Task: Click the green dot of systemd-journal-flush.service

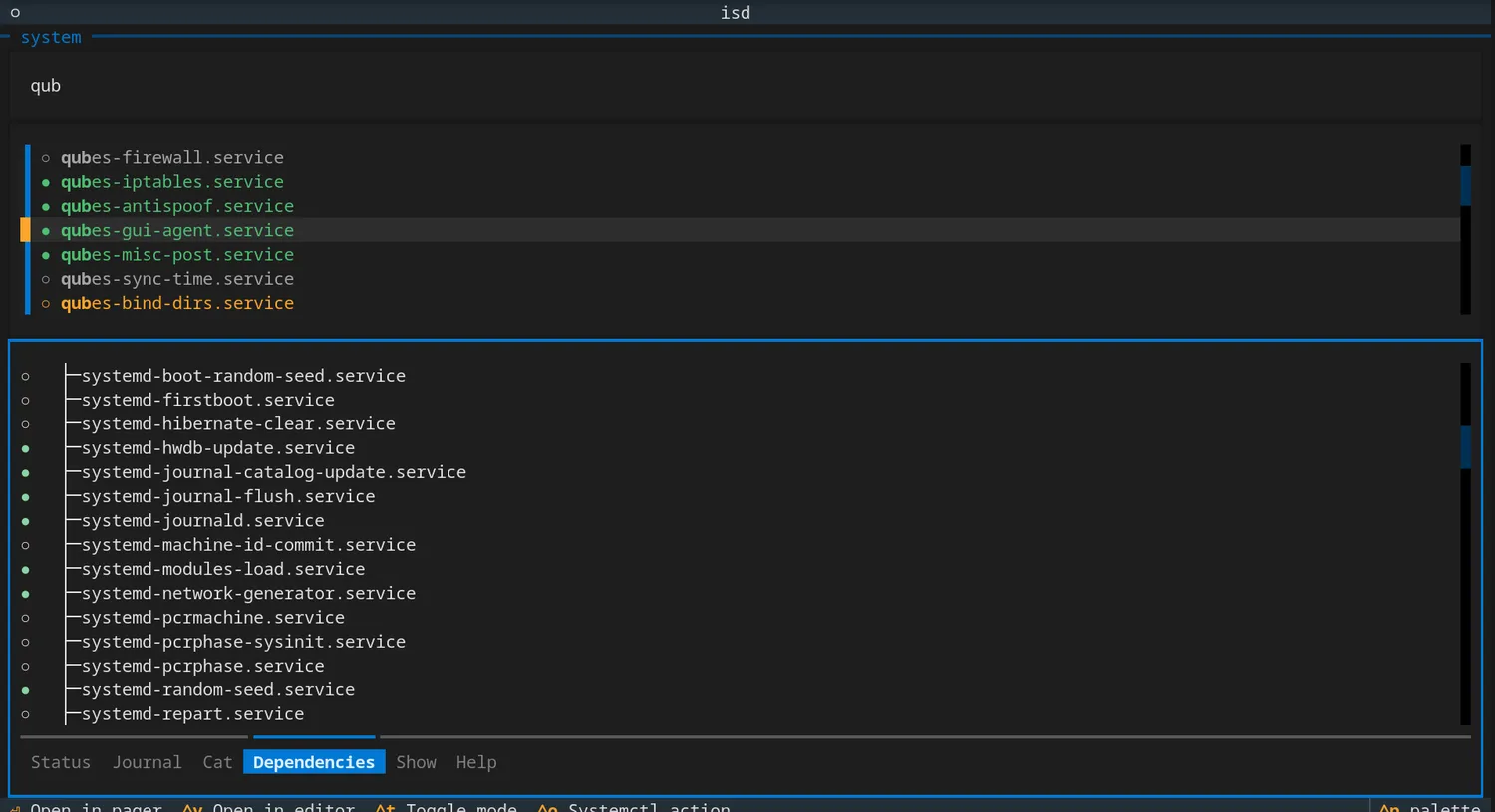Action: coord(26,497)
